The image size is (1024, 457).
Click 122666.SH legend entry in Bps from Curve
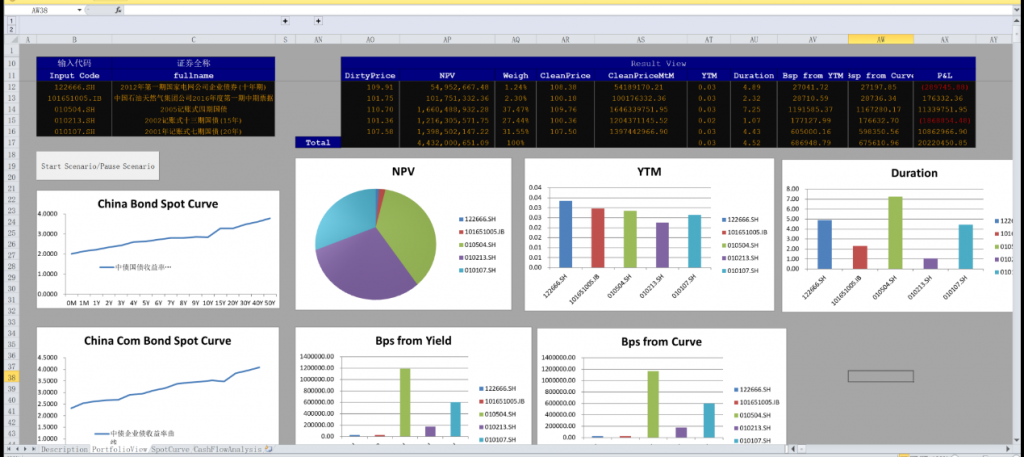tap(754, 389)
